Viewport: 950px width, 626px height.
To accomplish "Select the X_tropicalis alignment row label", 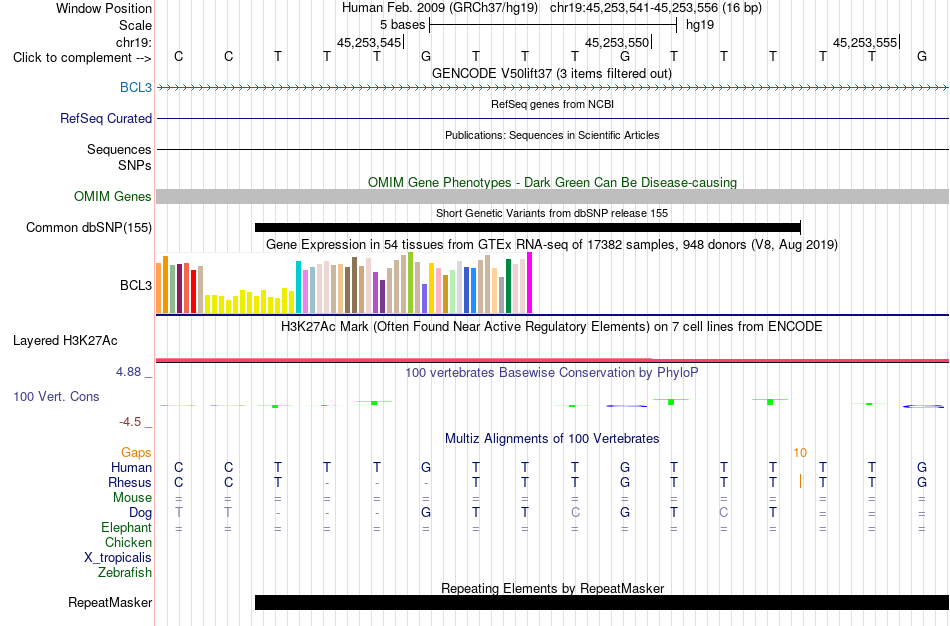I will pos(118,558).
